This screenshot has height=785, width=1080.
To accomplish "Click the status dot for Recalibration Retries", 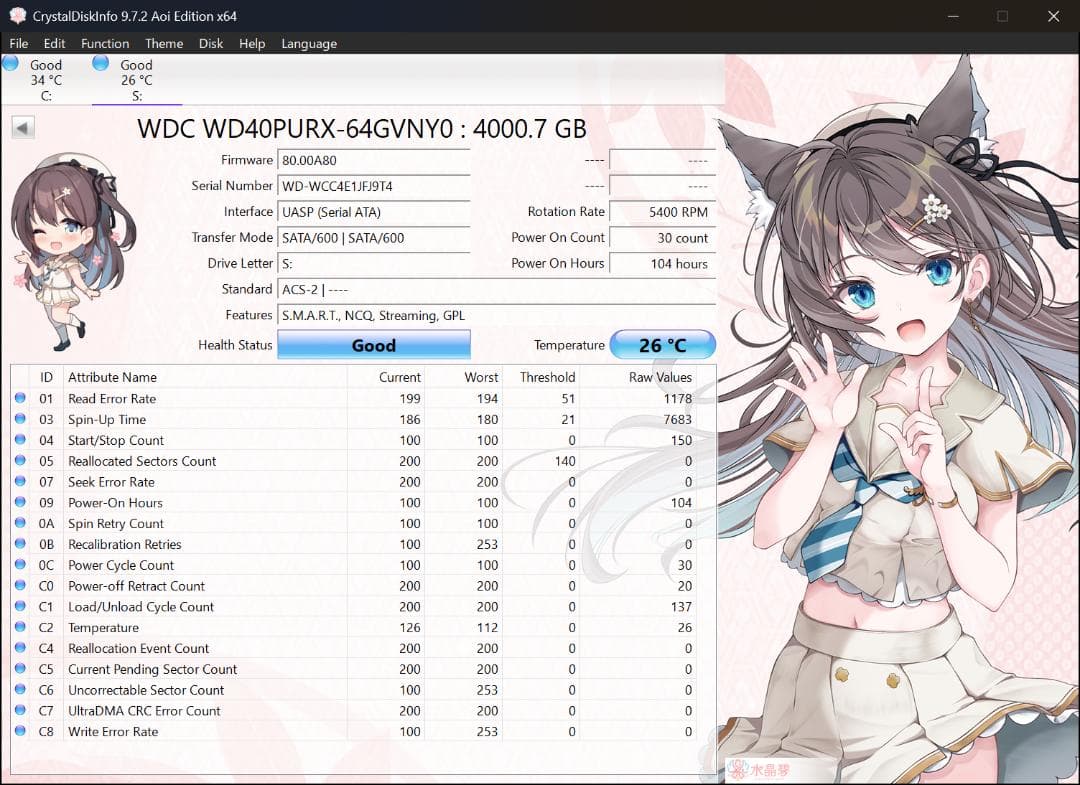I will tap(20, 543).
